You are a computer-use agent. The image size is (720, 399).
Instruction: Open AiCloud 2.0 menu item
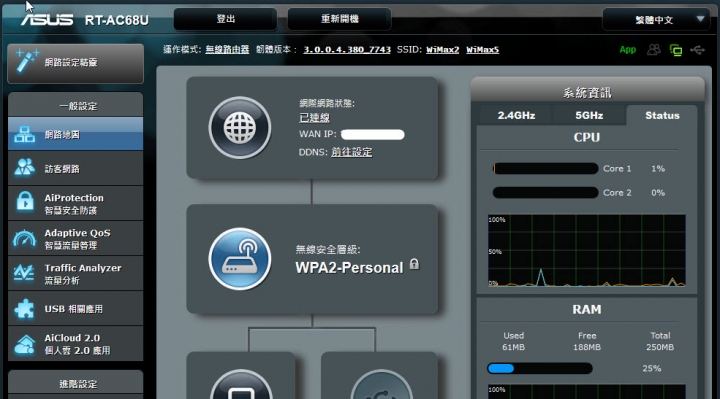76,343
